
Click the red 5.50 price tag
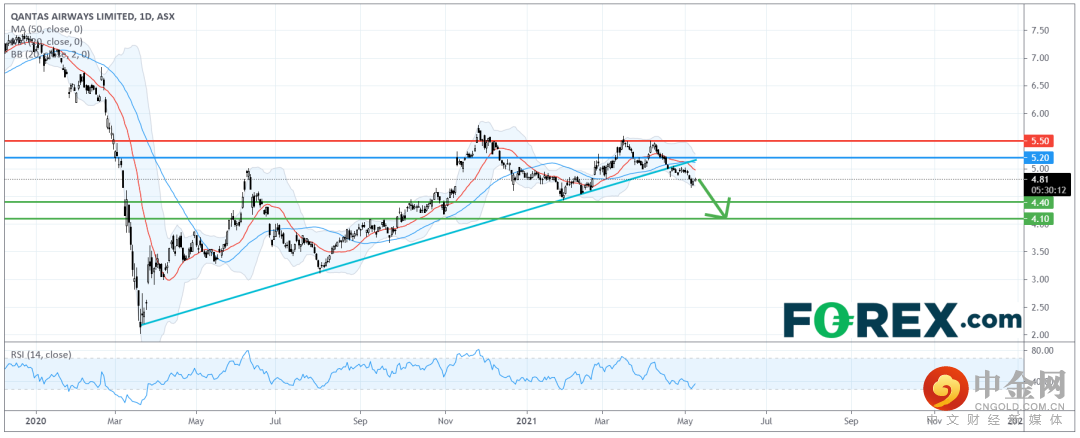click(1037, 140)
